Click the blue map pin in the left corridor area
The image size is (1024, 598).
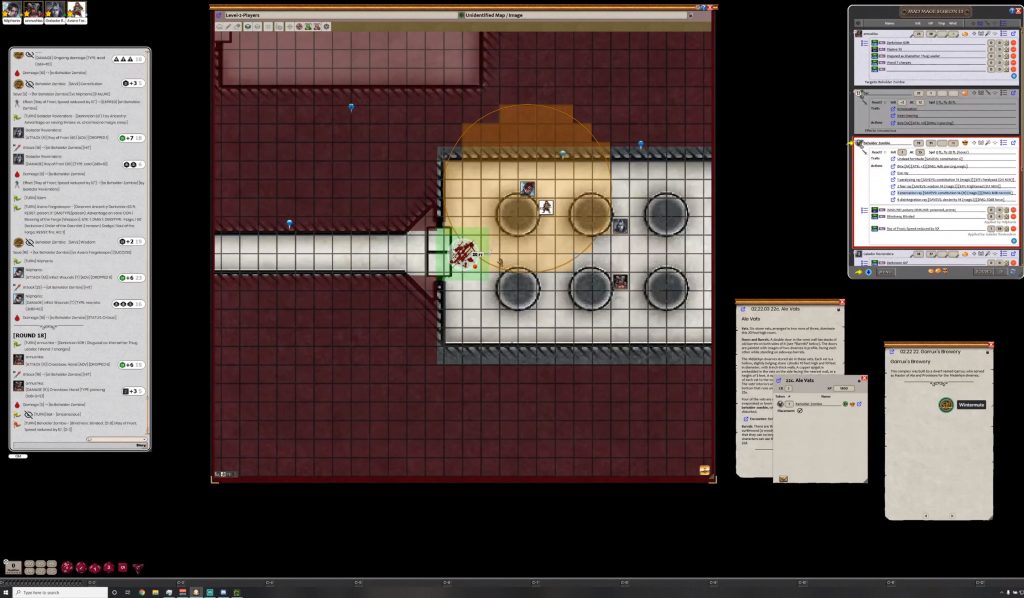click(289, 224)
